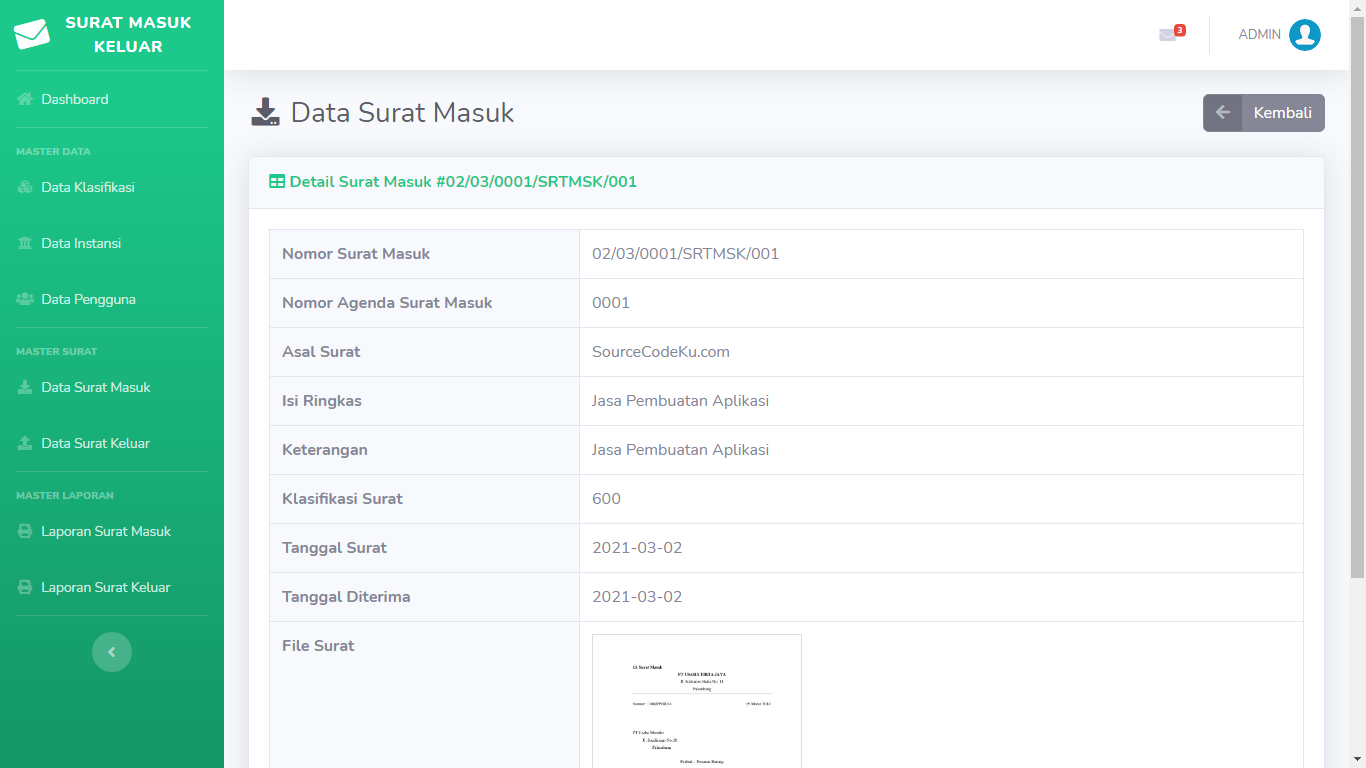Click the value 02/03/0001/SRTMSK/001 in table
Screen dimensions: 1366x768
click(x=685, y=254)
